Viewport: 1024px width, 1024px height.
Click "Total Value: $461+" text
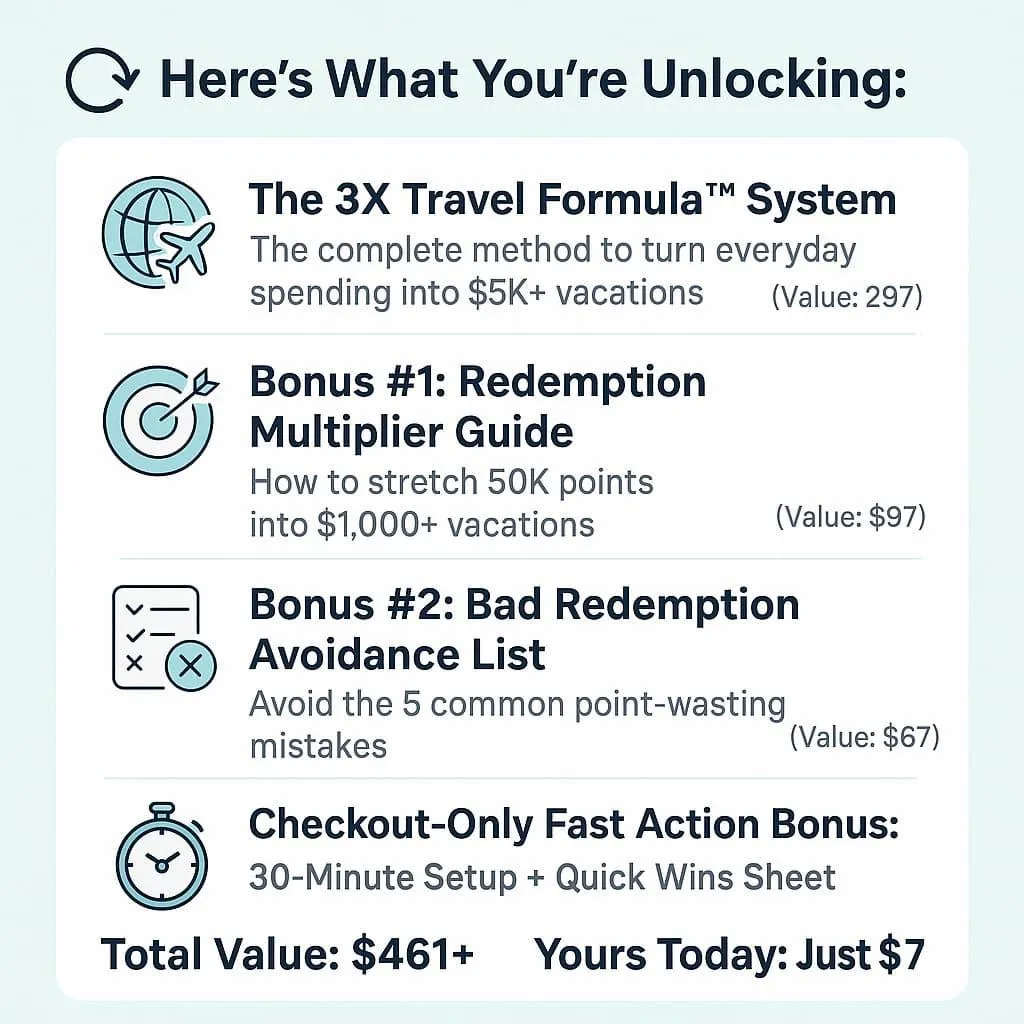point(287,954)
